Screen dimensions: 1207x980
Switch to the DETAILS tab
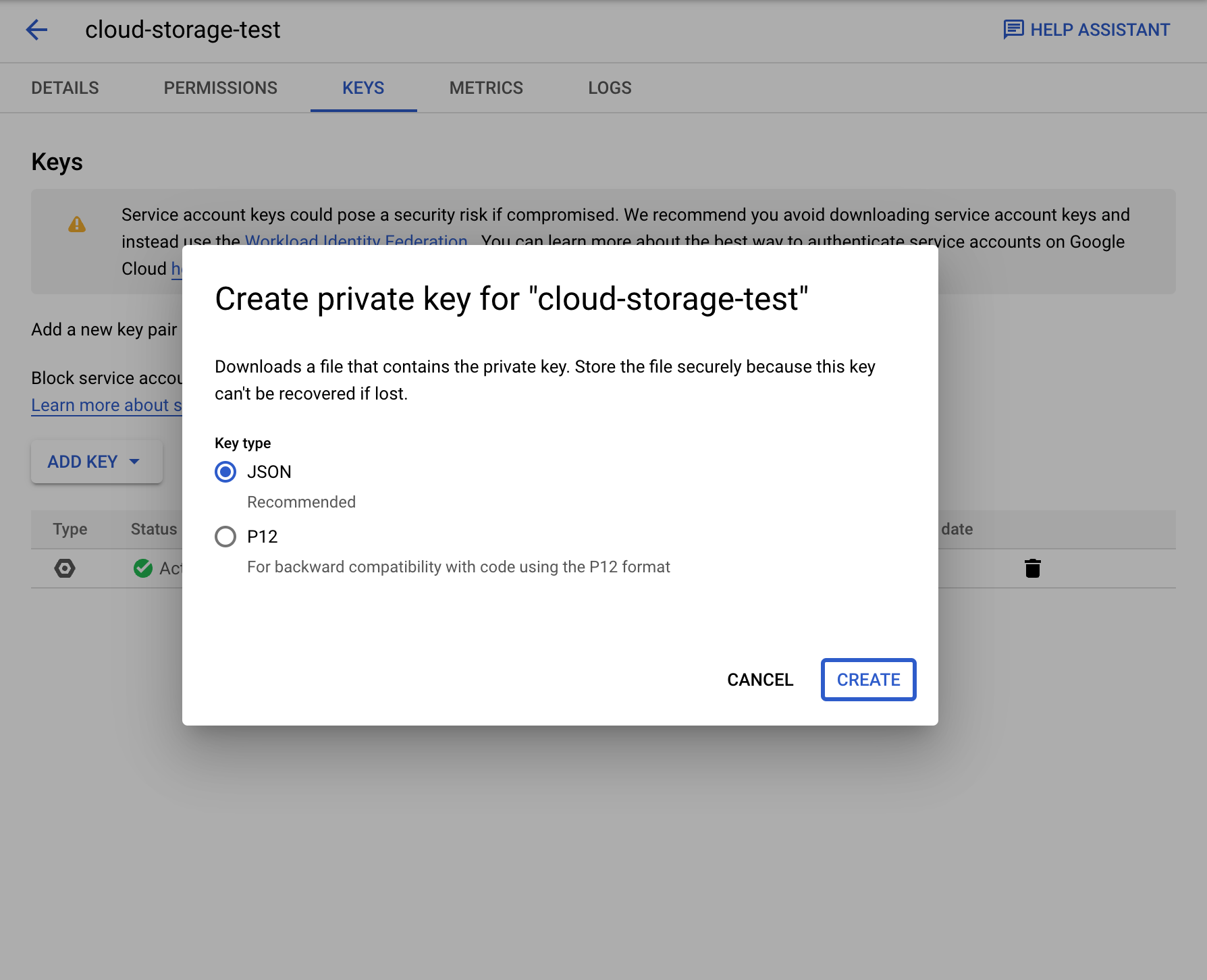pos(65,88)
